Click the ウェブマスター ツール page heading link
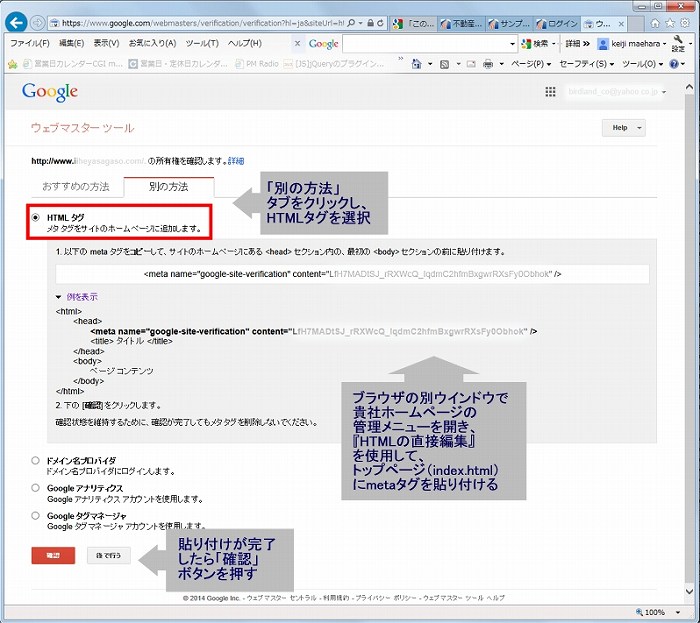 [x=82, y=128]
